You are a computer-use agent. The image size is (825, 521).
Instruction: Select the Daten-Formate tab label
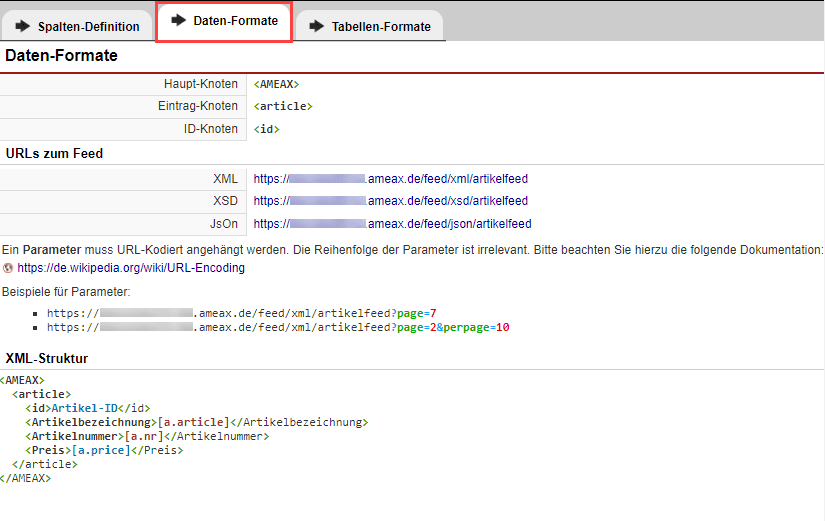pos(235,21)
